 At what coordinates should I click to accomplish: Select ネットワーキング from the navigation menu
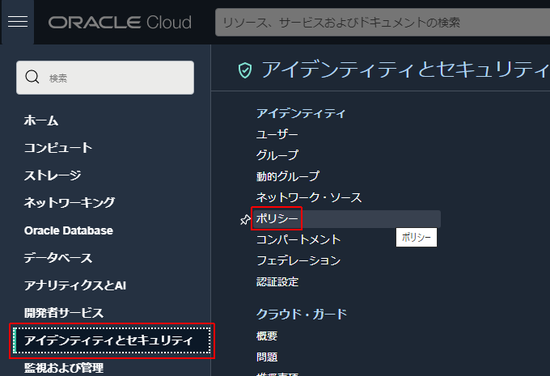(x=69, y=202)
